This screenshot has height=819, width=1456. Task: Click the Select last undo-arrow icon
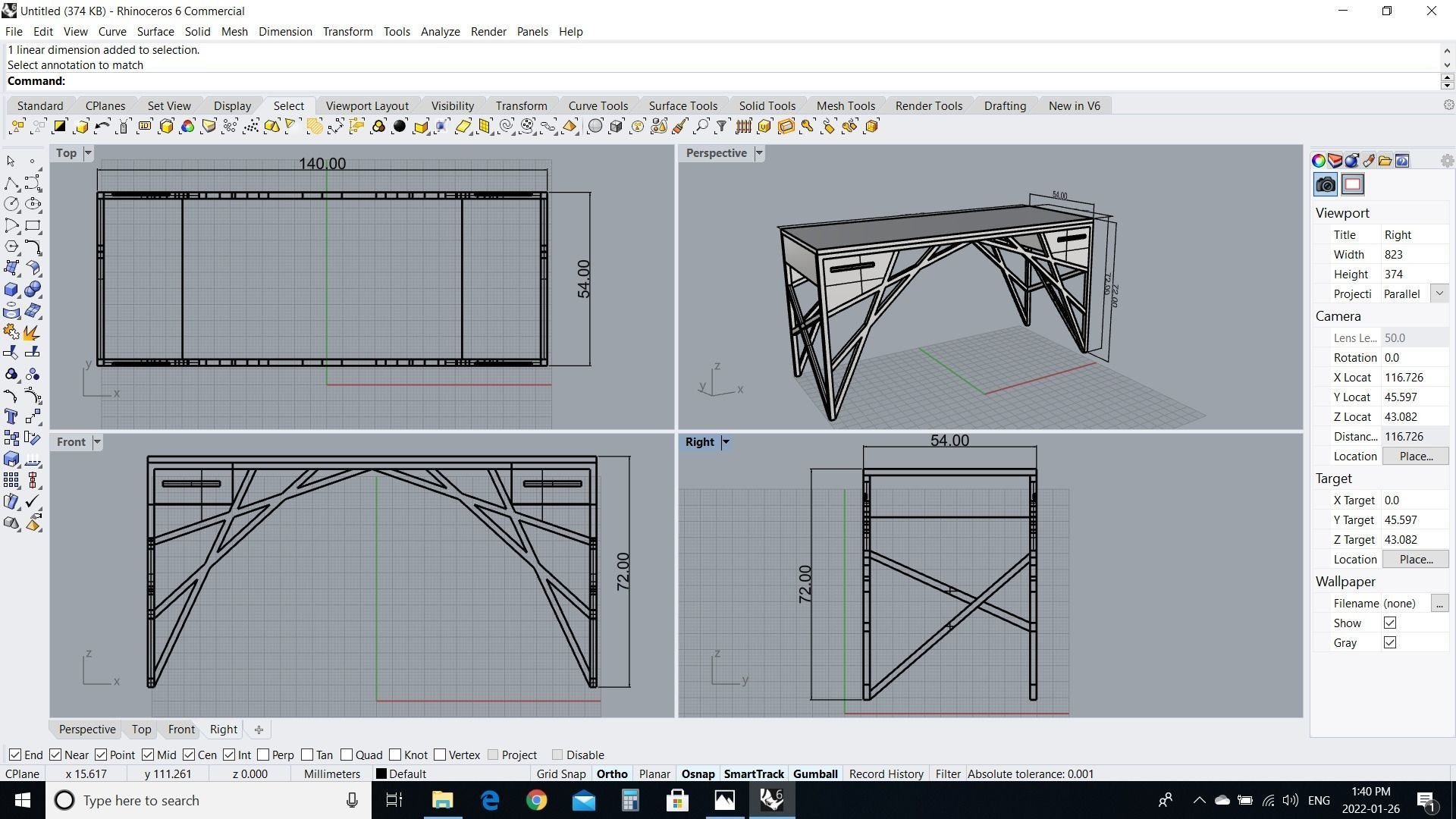(102, 127)
